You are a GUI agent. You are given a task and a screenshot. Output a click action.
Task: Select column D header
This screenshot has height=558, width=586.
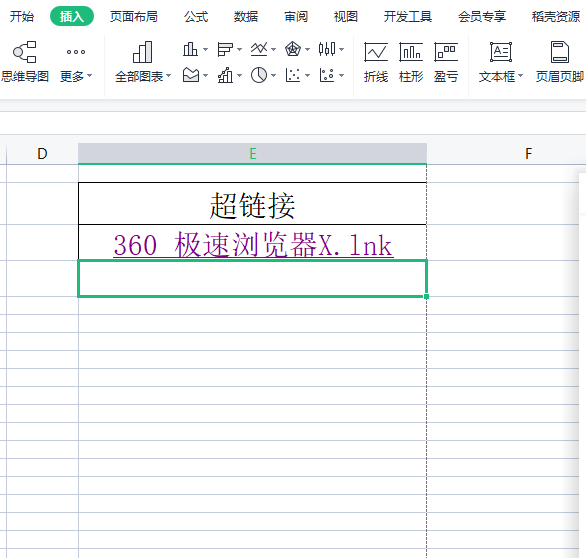(x=42, y=154)
